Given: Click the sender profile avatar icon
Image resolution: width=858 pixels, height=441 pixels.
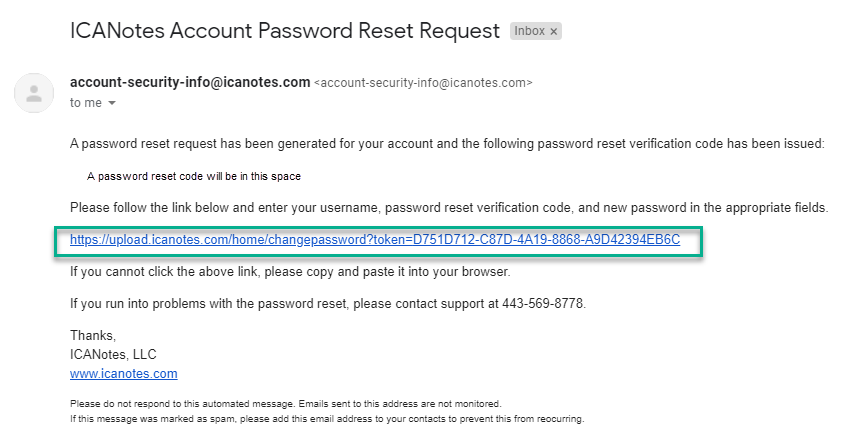Looking at the screenshot, I should (x=35, y=94).
